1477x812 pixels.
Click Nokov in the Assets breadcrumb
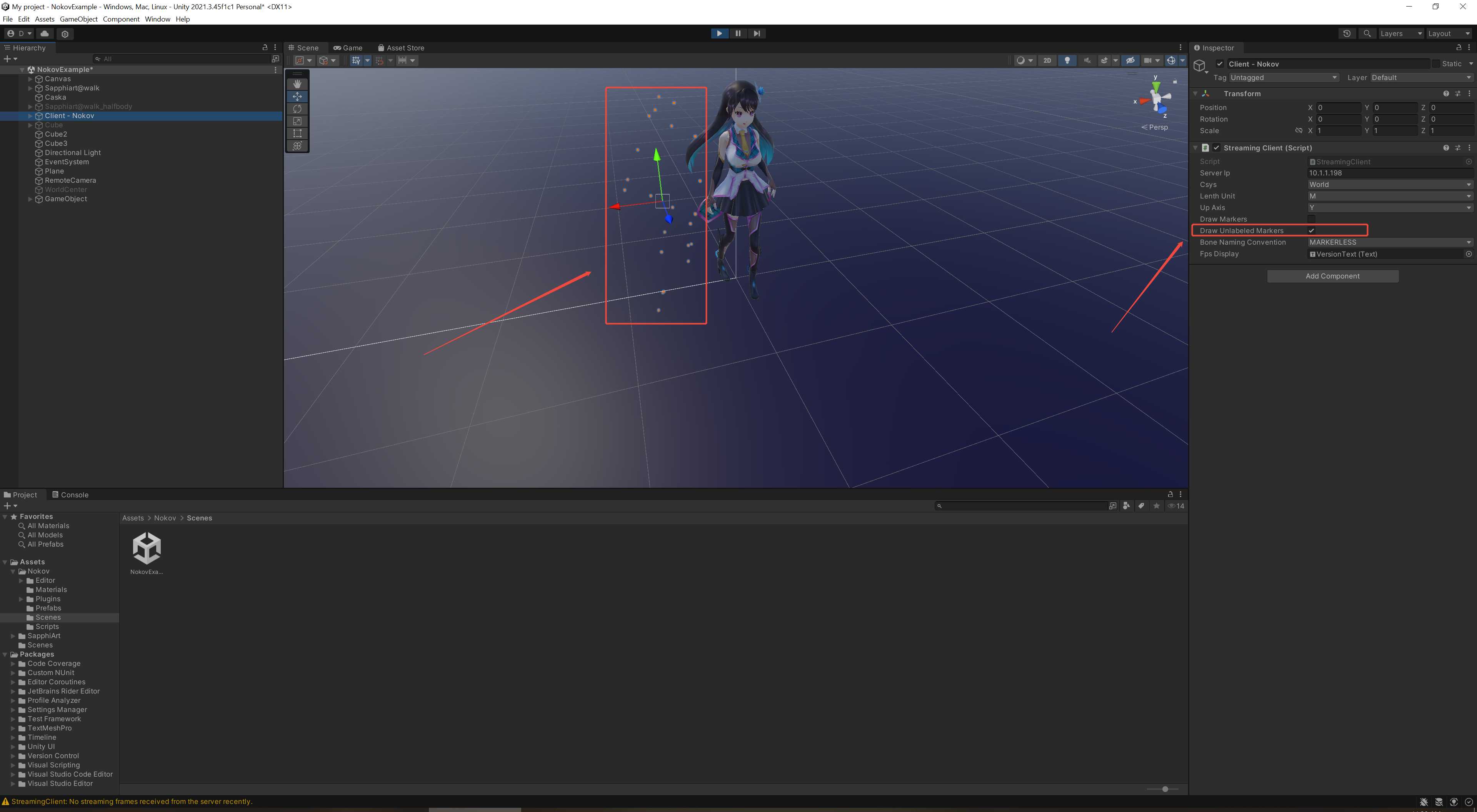(x=165, y=518)
